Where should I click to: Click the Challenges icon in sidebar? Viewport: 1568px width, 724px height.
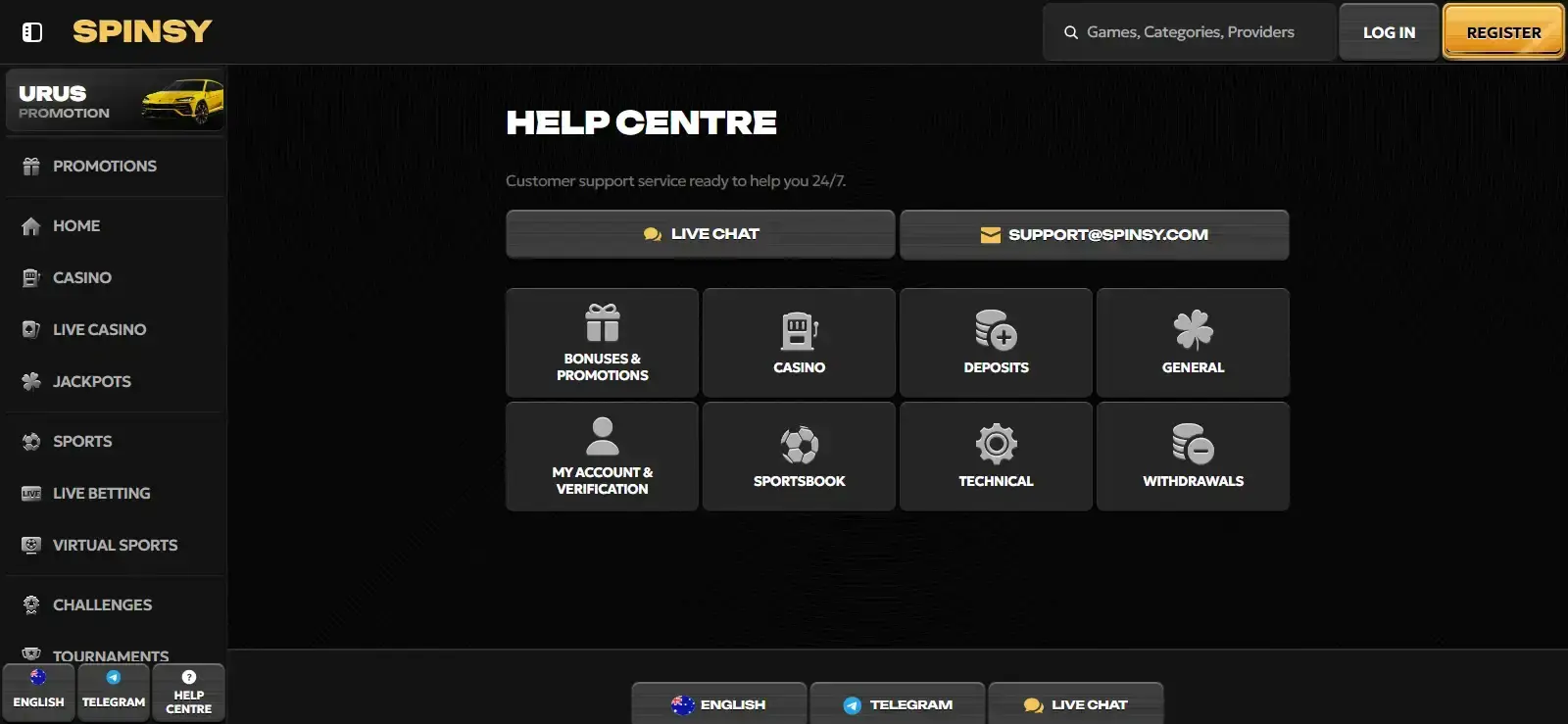pyautogui.click(x=31, y=605)
